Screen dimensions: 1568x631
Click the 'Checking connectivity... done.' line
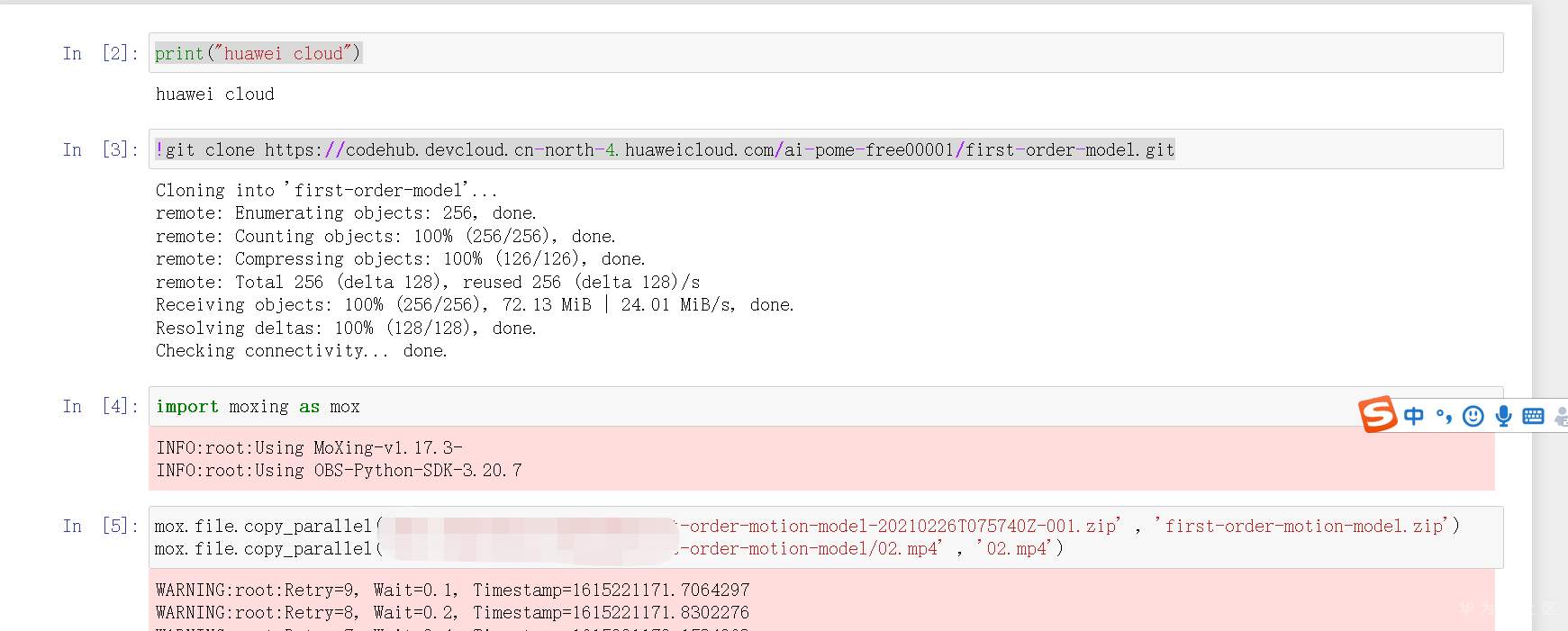[x=301, y=351]
